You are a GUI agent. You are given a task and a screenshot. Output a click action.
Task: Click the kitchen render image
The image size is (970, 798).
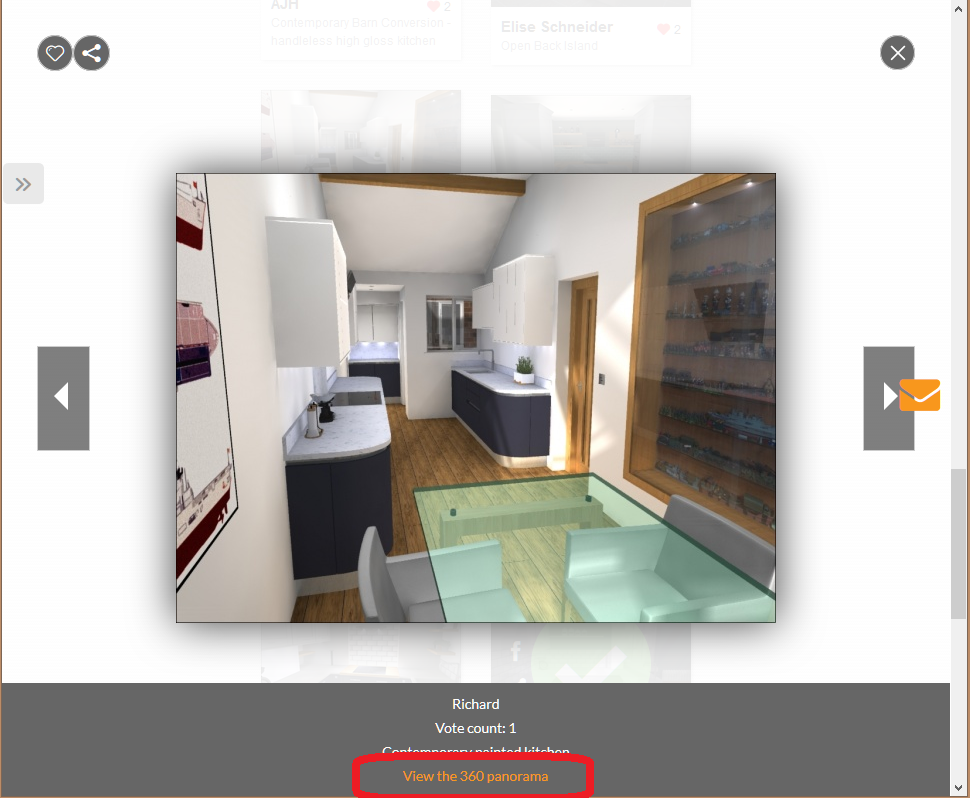pyautogui.click(x=475, y=398)
